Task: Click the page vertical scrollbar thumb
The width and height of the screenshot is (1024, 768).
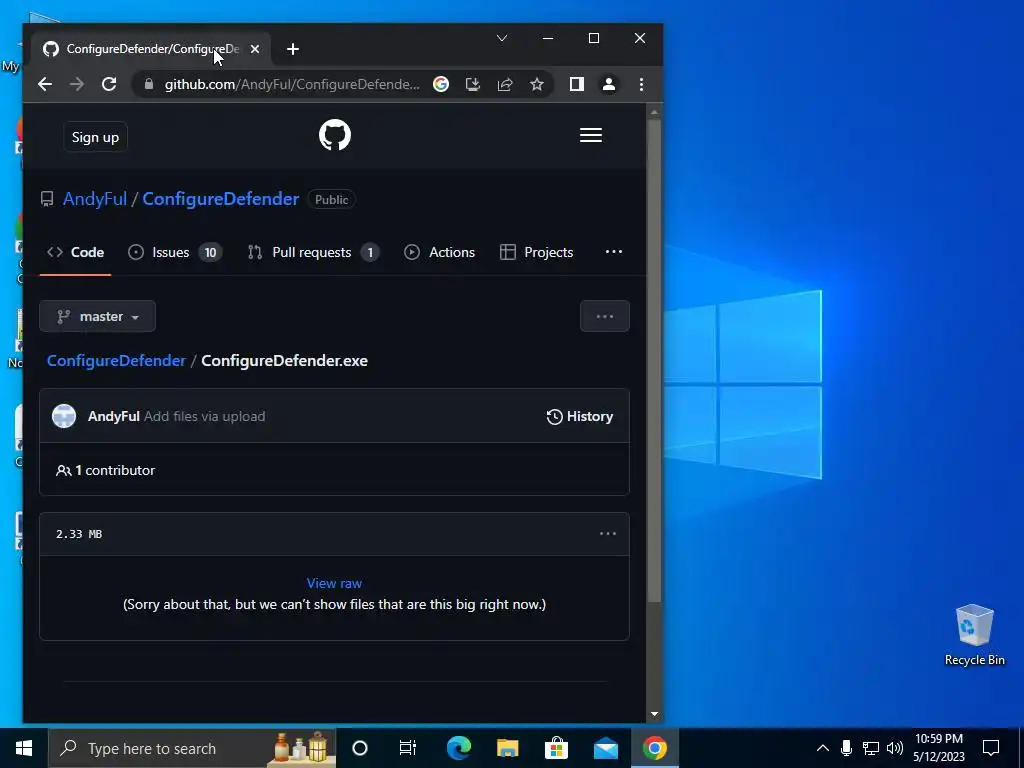Action: [654, 360]
